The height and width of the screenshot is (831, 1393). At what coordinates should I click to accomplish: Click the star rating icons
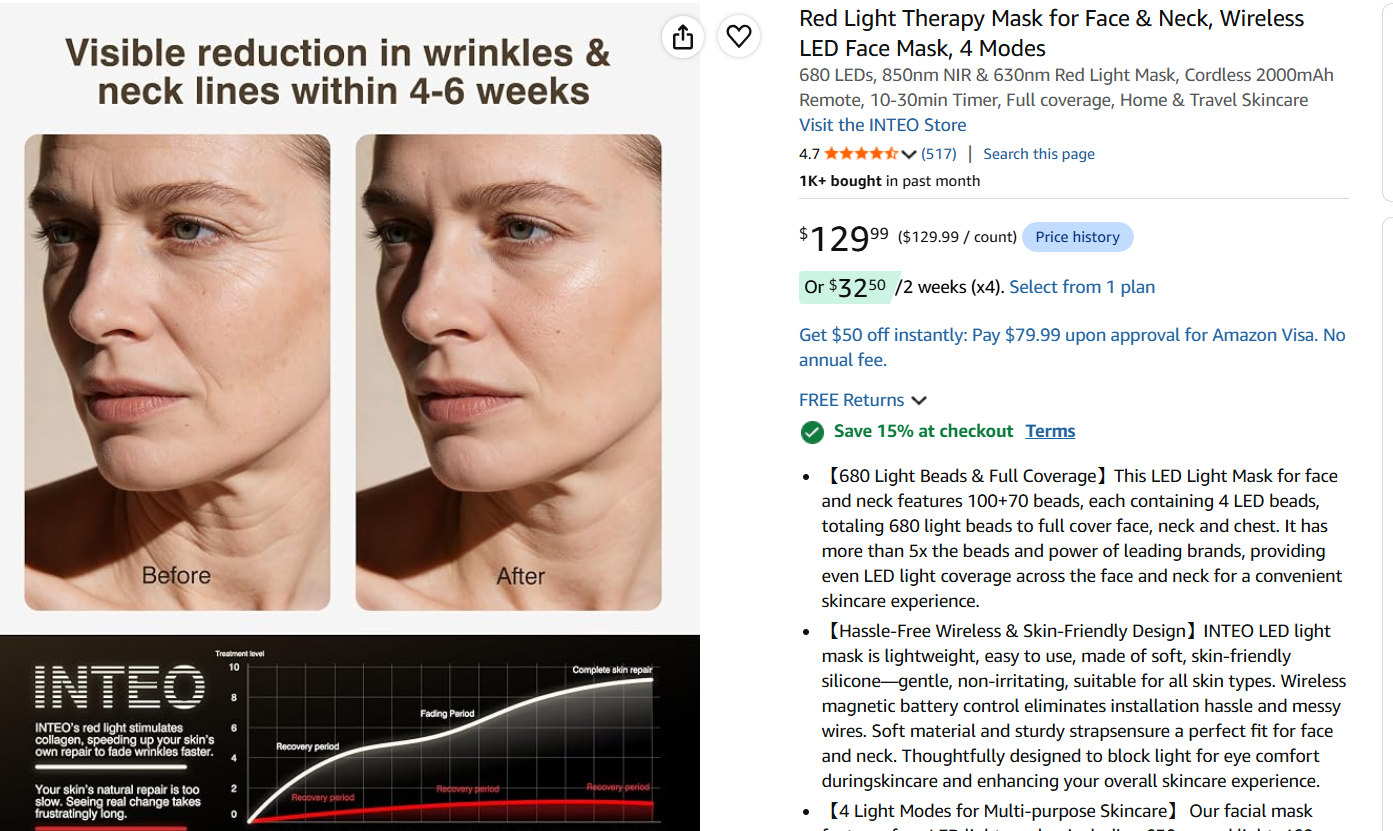861,154
